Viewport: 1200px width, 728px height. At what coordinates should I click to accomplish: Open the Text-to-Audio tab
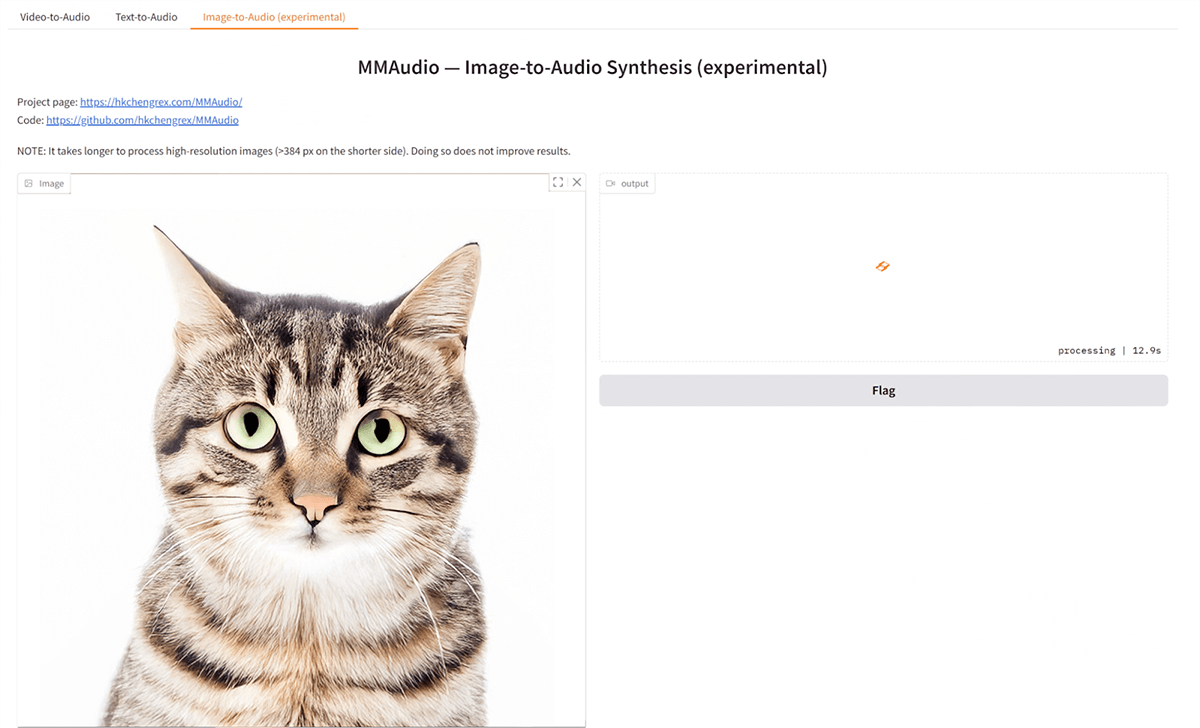pos(146,17)
